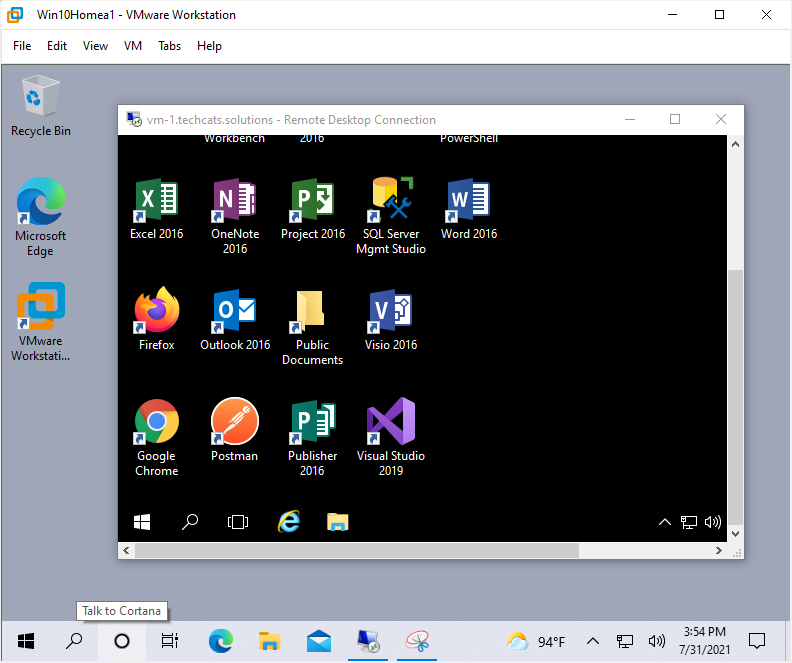Show hidden icons in remote system tray
Viewport: 792px width, 663px height.
click(665, 522)
